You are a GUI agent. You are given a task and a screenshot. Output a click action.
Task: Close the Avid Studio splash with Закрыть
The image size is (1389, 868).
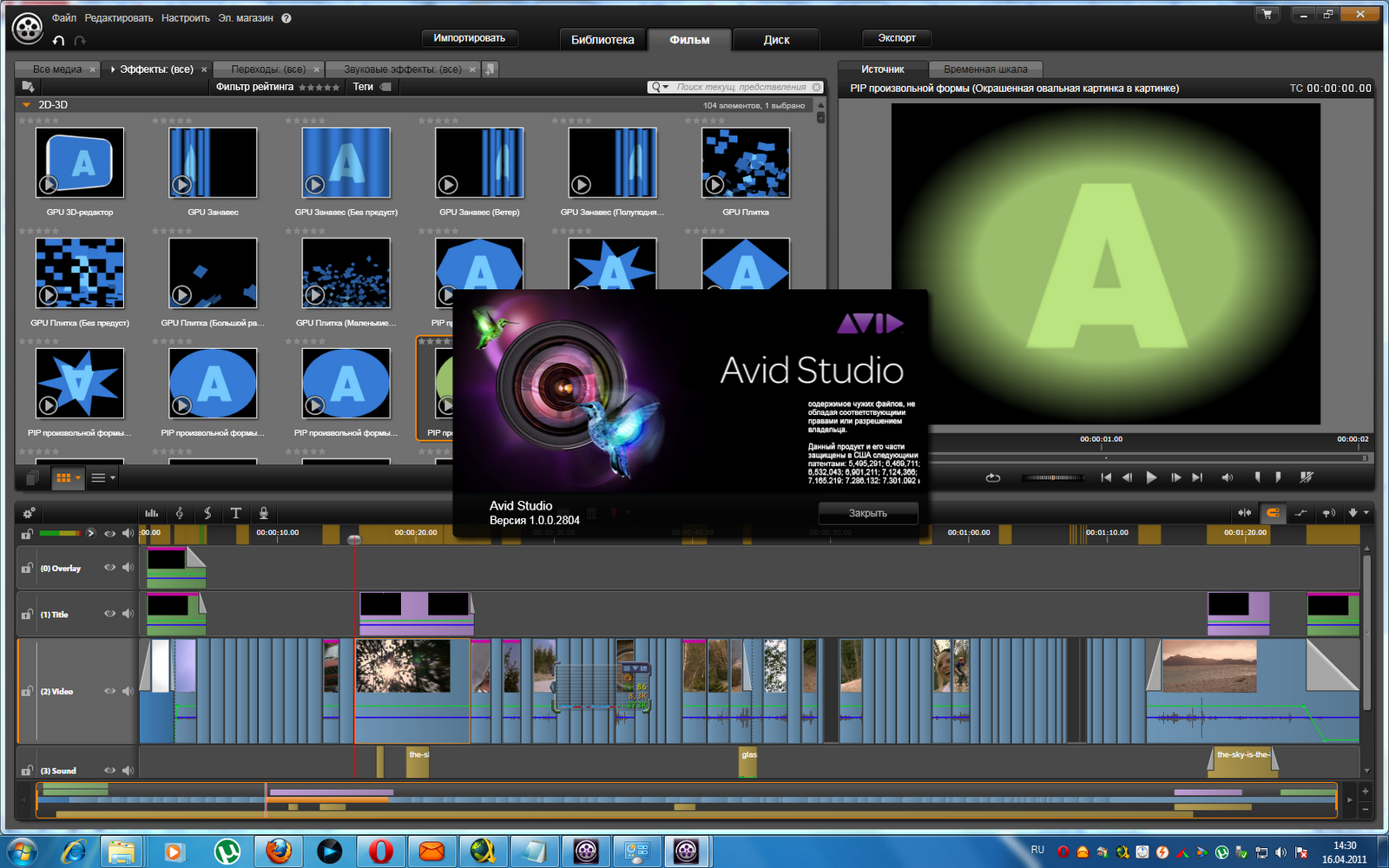tap(867, 513)
